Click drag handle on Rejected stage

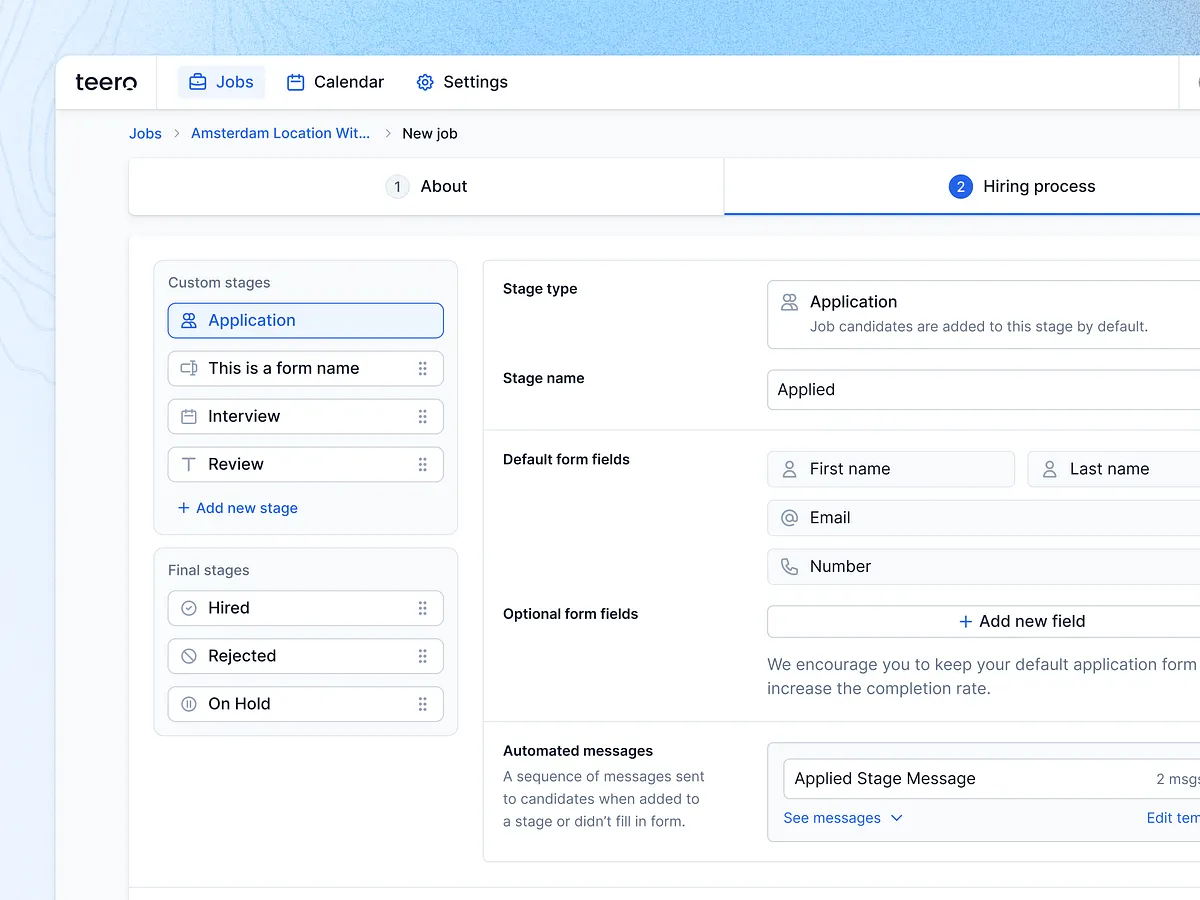point(423,656)
